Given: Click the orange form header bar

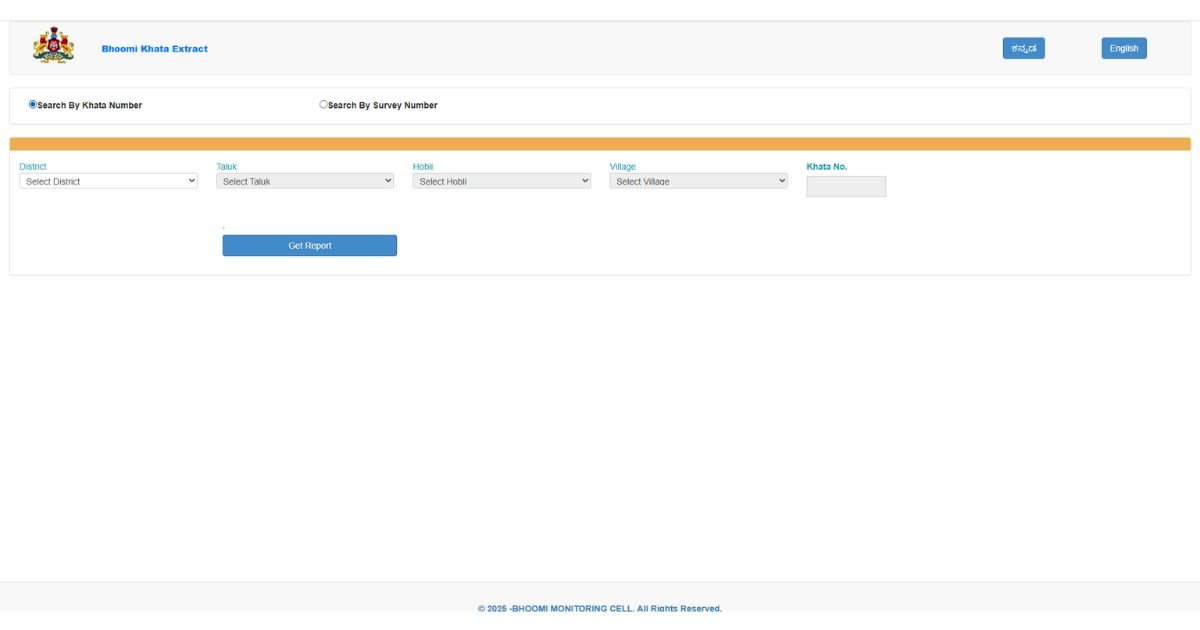Looking at the screenshot, I should click(600, 144).
